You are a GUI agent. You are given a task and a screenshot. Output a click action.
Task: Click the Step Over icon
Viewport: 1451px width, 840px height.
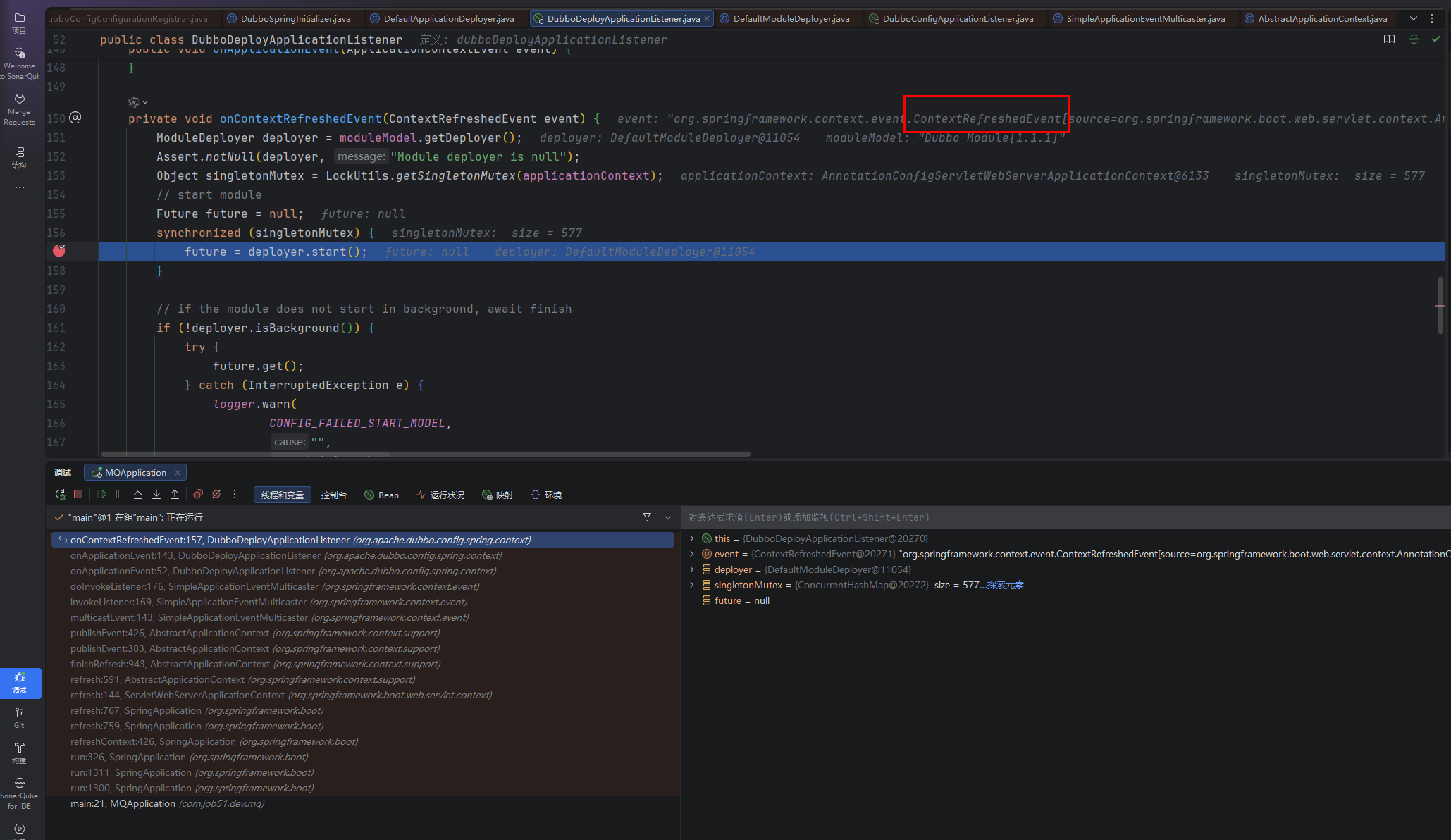(138, 495)
